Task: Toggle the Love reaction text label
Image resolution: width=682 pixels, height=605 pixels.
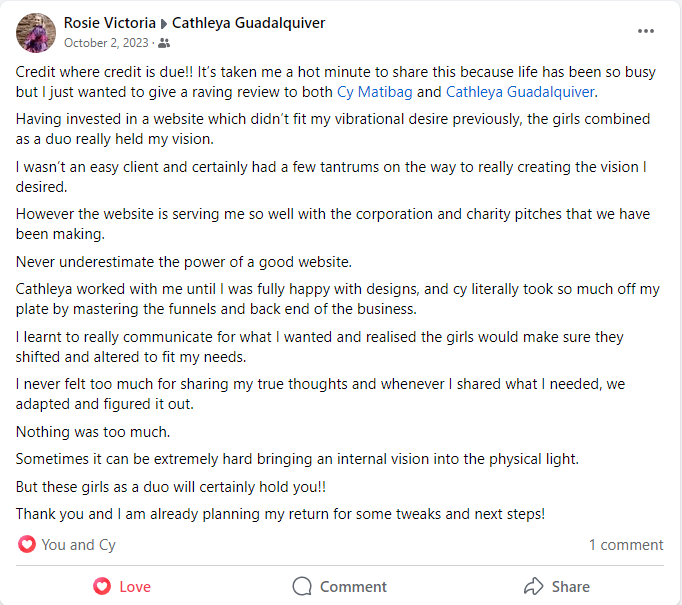Action: [x=135, y=587]
